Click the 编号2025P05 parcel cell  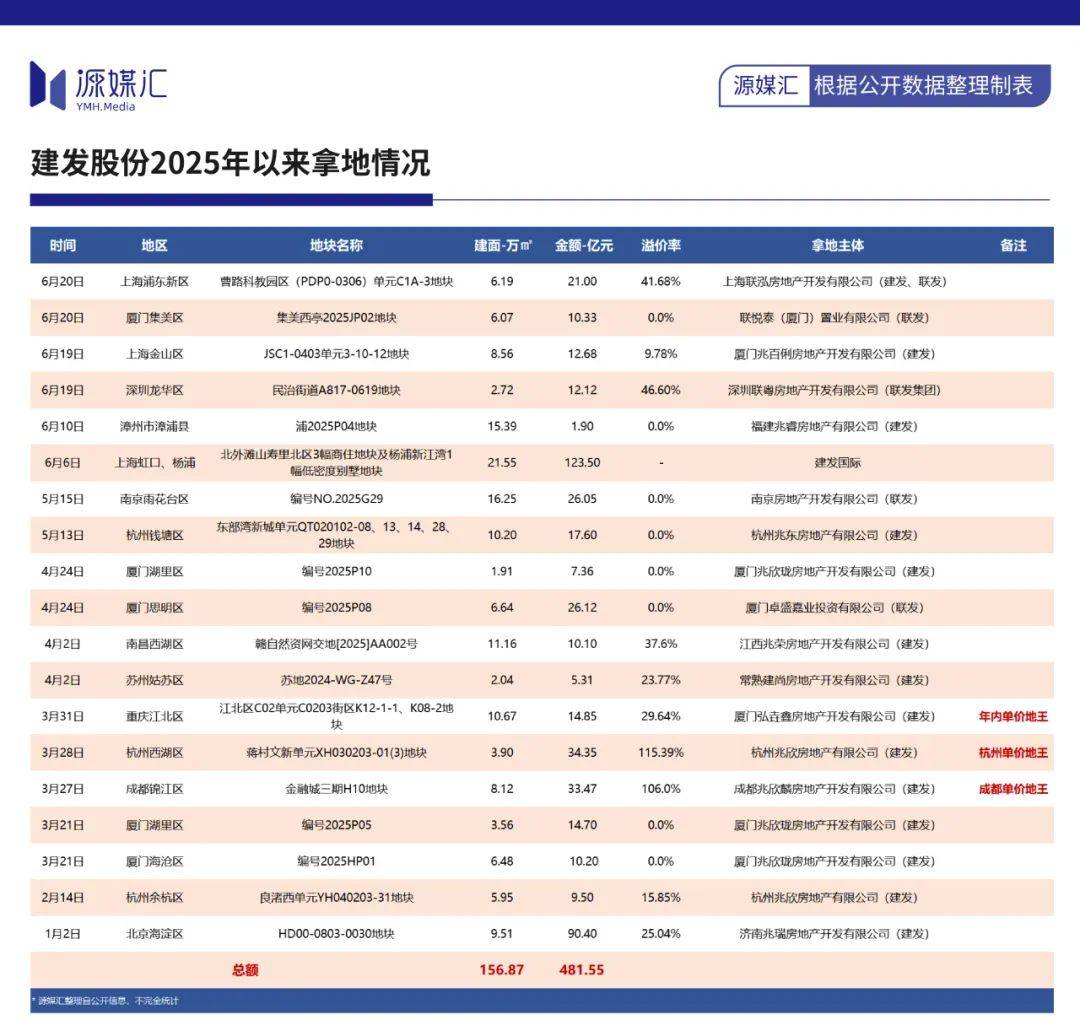pos(336,825)
